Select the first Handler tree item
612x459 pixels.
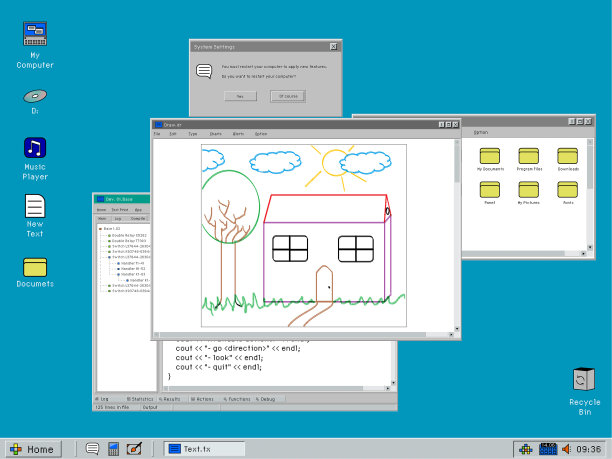coord(131,262)
